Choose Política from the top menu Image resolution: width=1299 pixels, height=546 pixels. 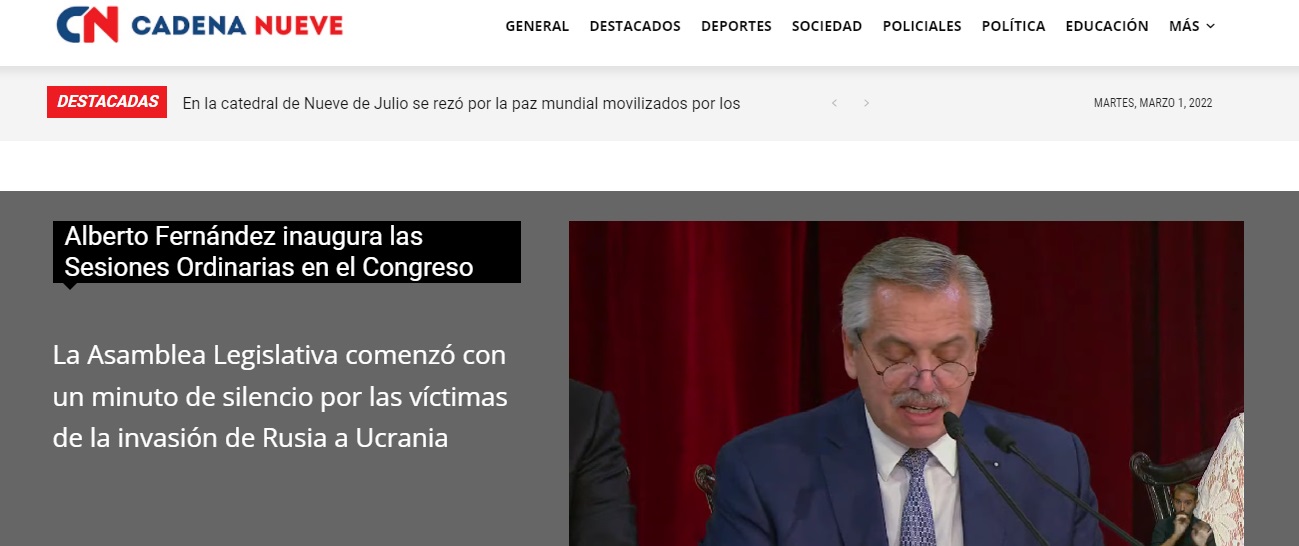click(x=1013, y=27)
